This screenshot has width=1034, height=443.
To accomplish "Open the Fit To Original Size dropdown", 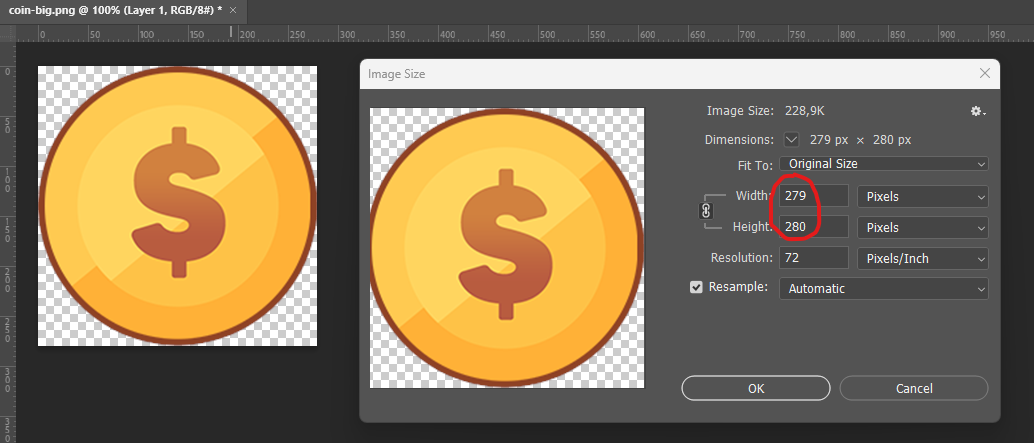I will (x=884, y=164).
